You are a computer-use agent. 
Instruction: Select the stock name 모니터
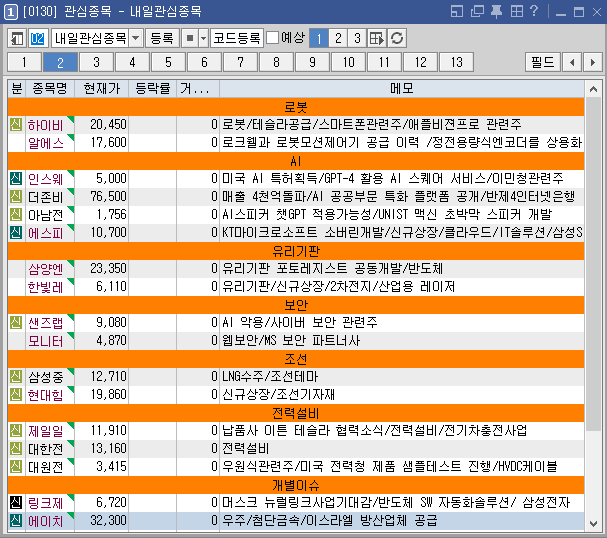[x=46, y=341]
